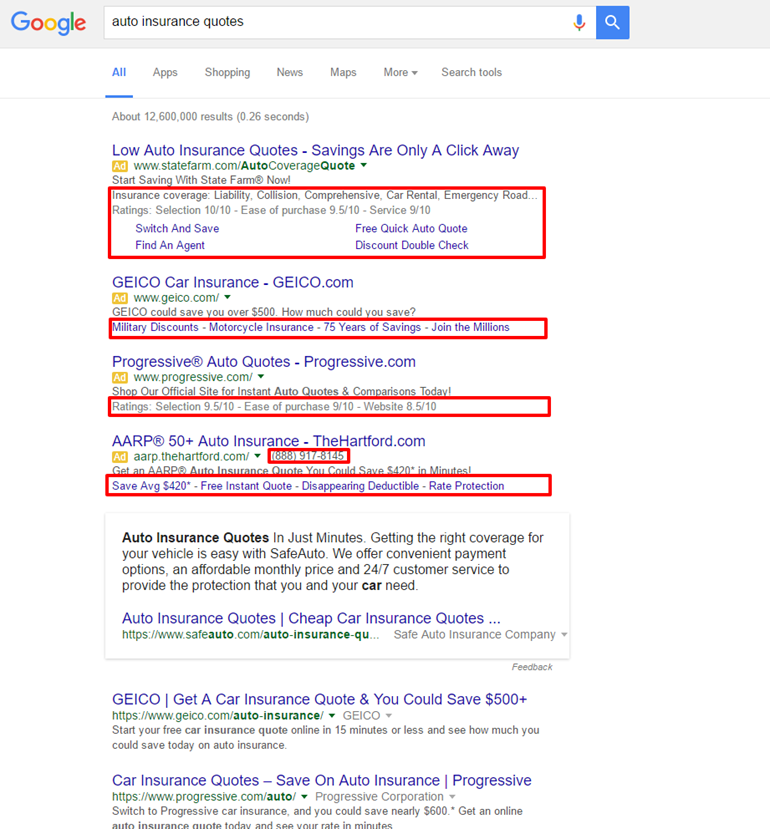Open the SafeAuto Cheap Car Insurance Quotes link
This screenshot has height=829, width=770.
[x=311, y=618]
